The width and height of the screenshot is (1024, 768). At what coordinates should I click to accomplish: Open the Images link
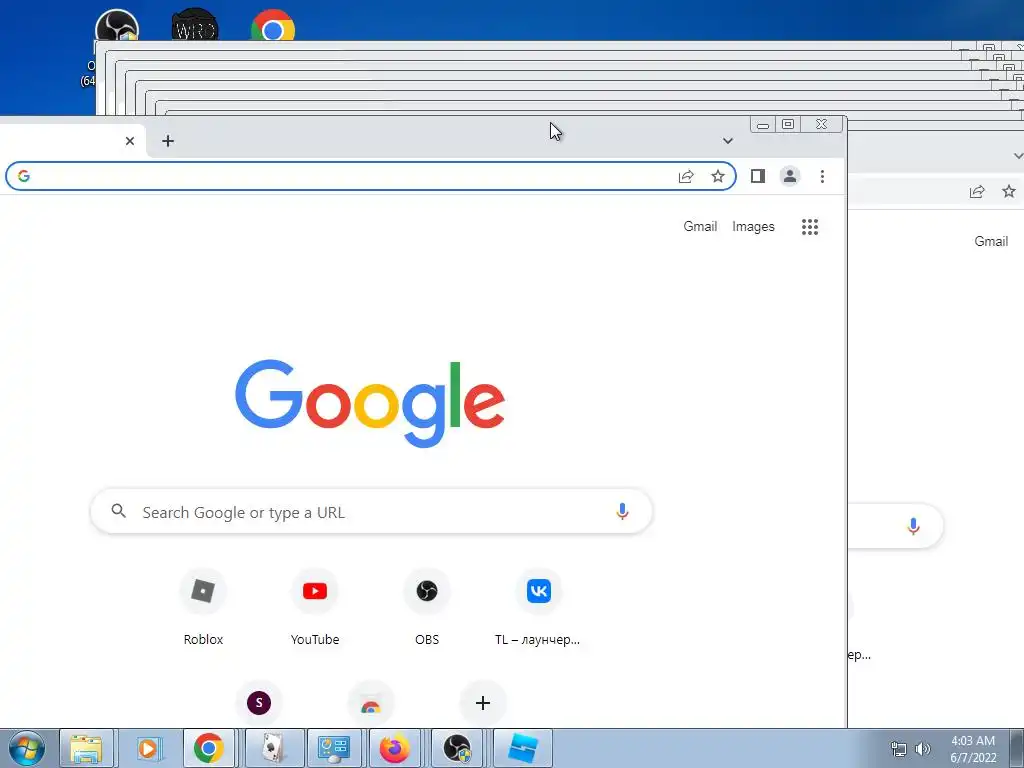point(753,227)
